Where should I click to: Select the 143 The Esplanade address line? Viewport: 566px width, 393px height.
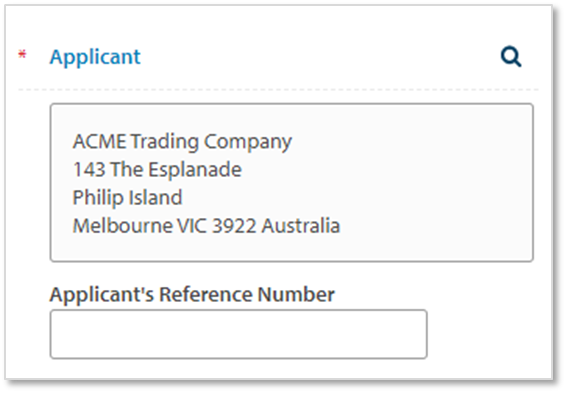coord(157,169)
